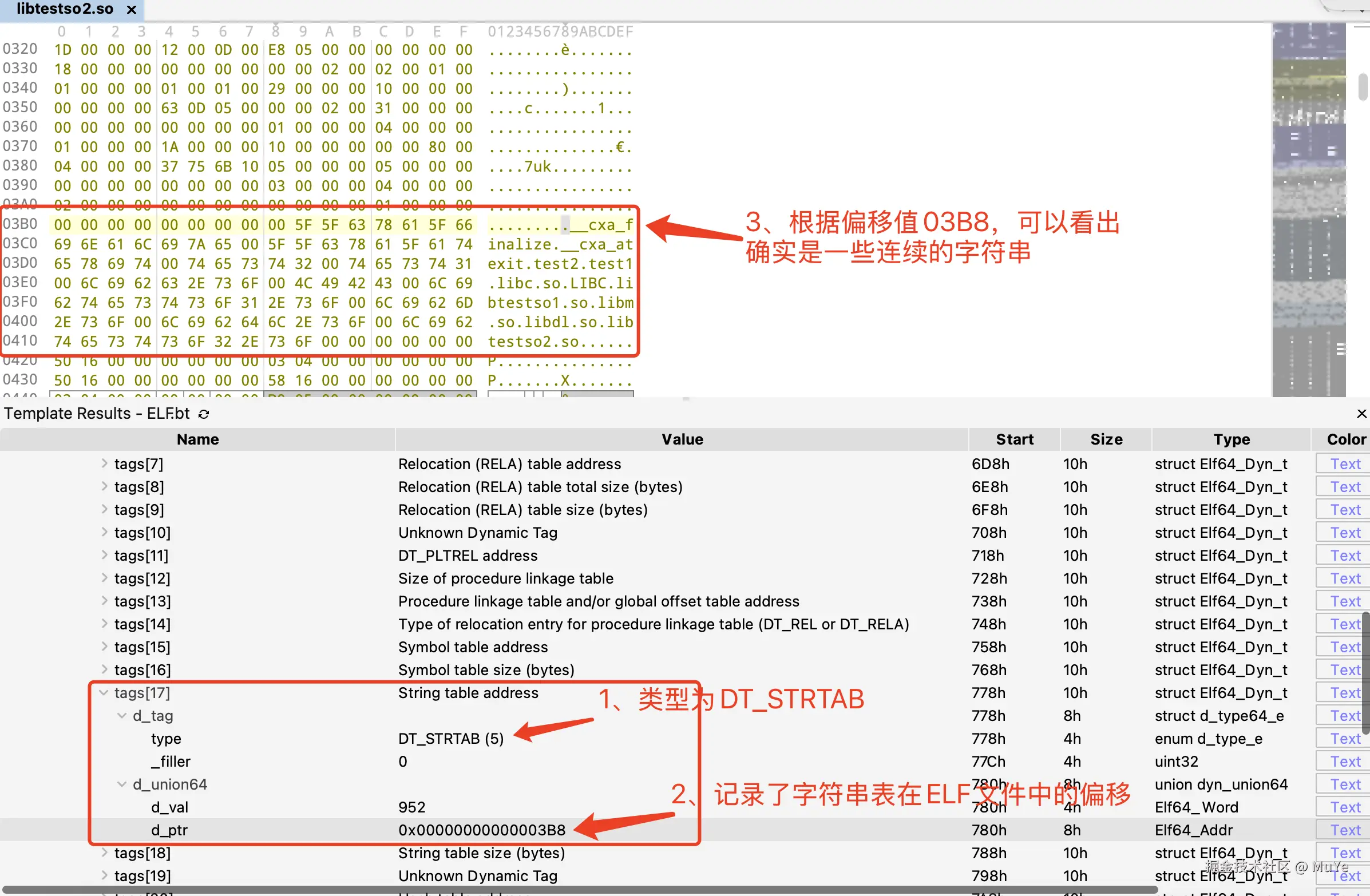Close the Template Results panel

click(x=1361, y=413)
